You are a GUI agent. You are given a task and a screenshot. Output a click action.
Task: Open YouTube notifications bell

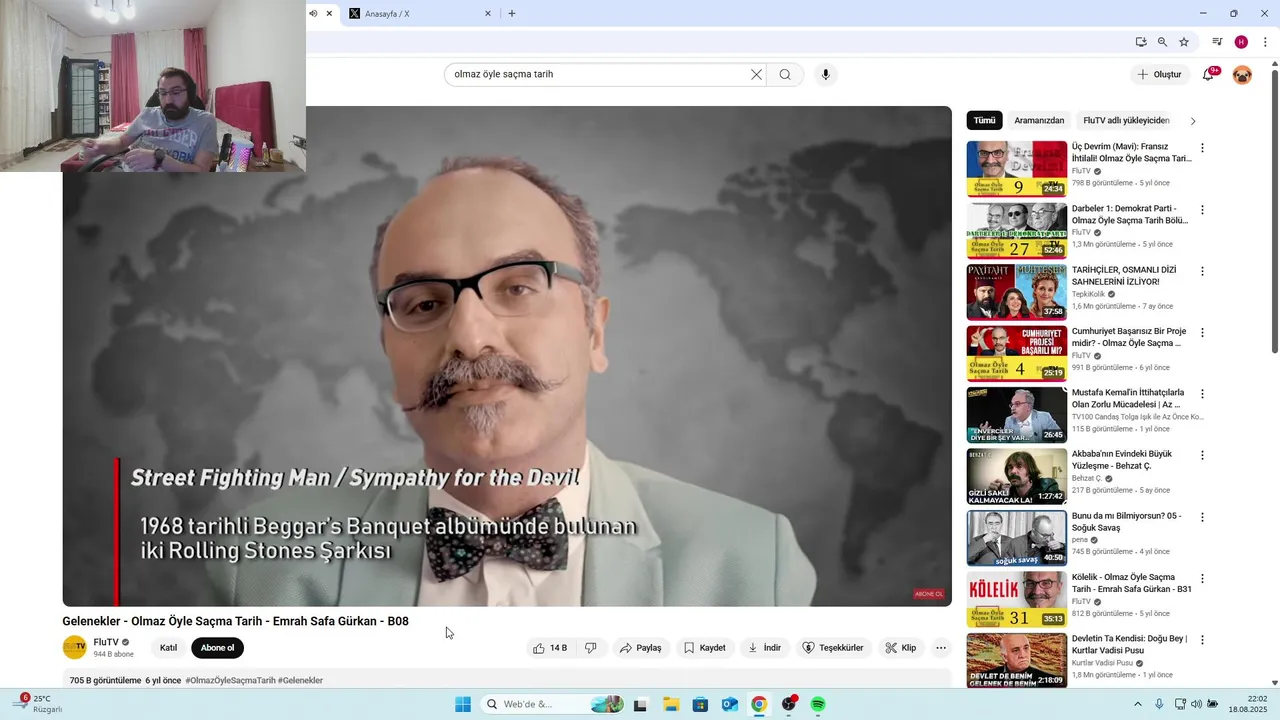coord(1208,75)
